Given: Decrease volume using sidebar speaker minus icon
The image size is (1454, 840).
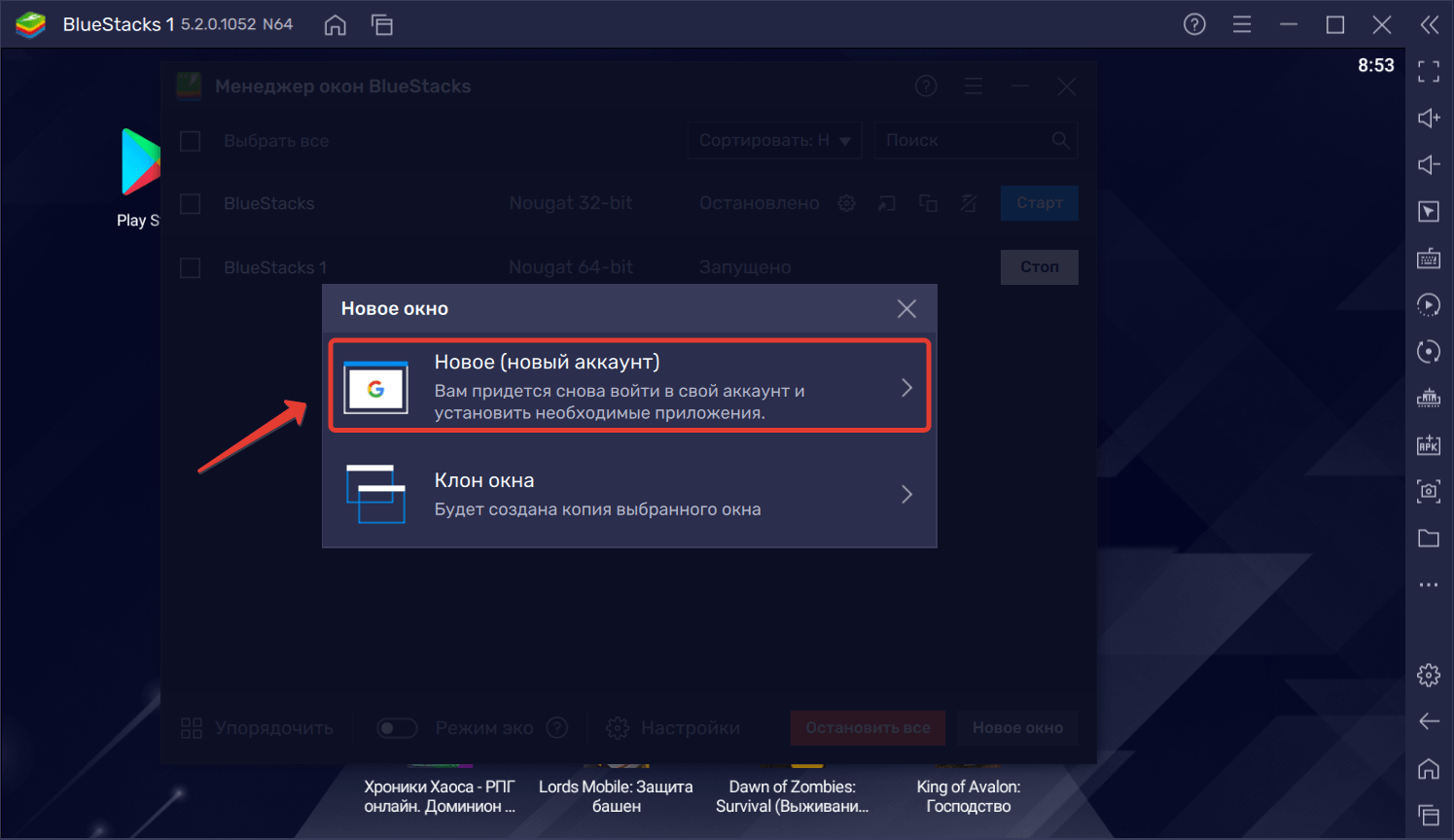Looking at the screenshot, I should click(1429, 164).
